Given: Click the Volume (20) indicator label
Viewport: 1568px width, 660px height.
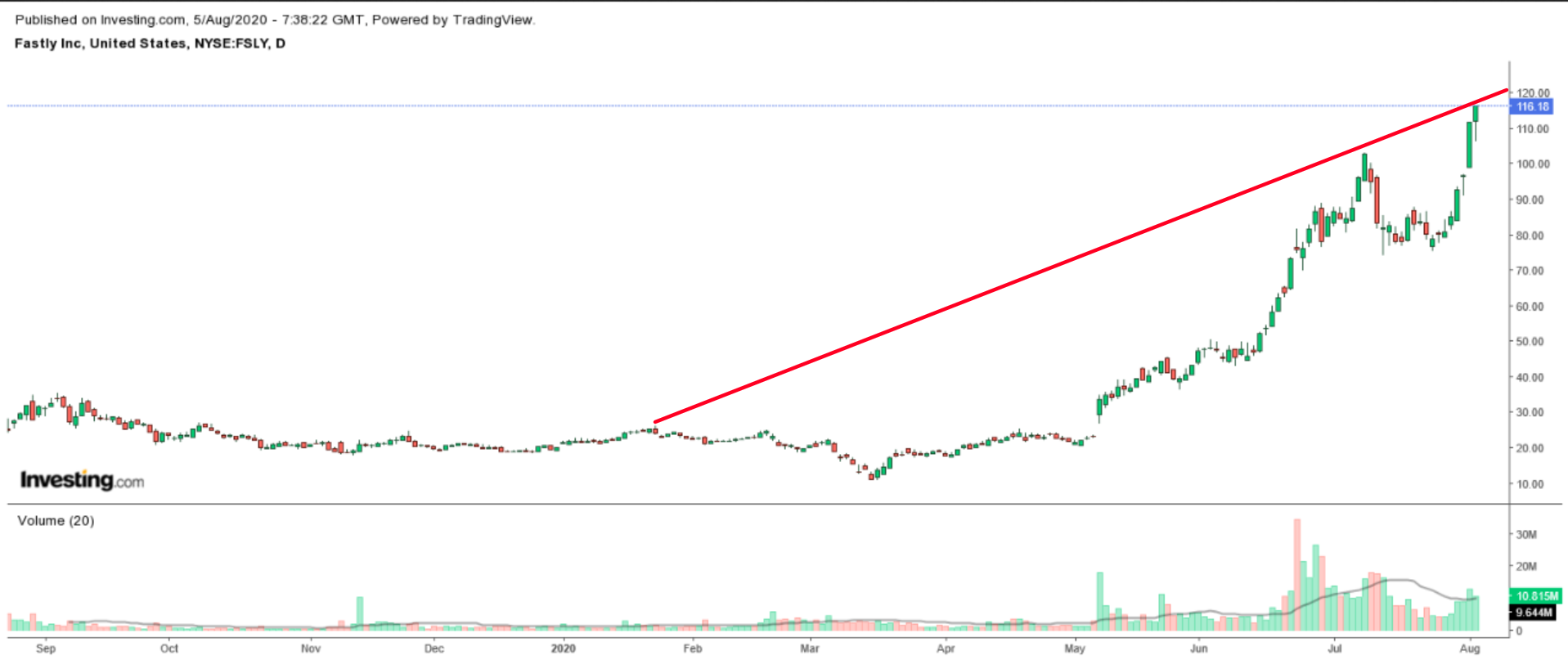Looking at the screenshot, I should tap(56, 521).
